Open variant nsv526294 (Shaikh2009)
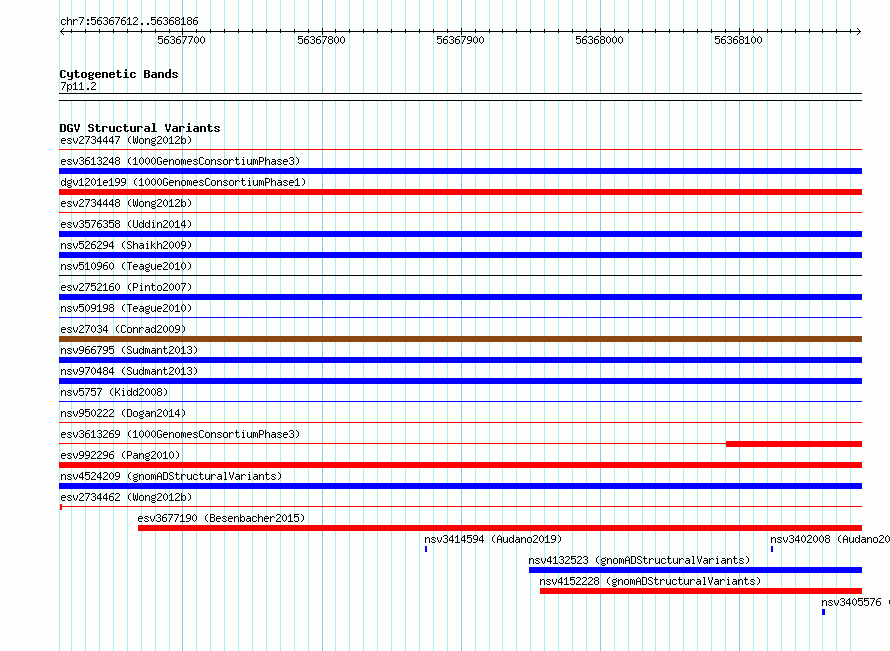Image resolution: width=890 pixels, height=651 pixels. coord(126,245)
